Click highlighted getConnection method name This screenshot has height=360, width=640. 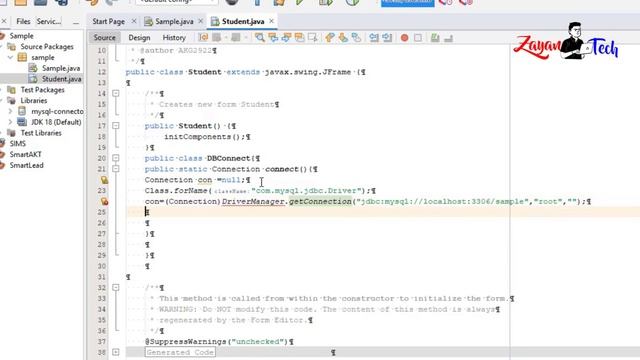point(320,201)
